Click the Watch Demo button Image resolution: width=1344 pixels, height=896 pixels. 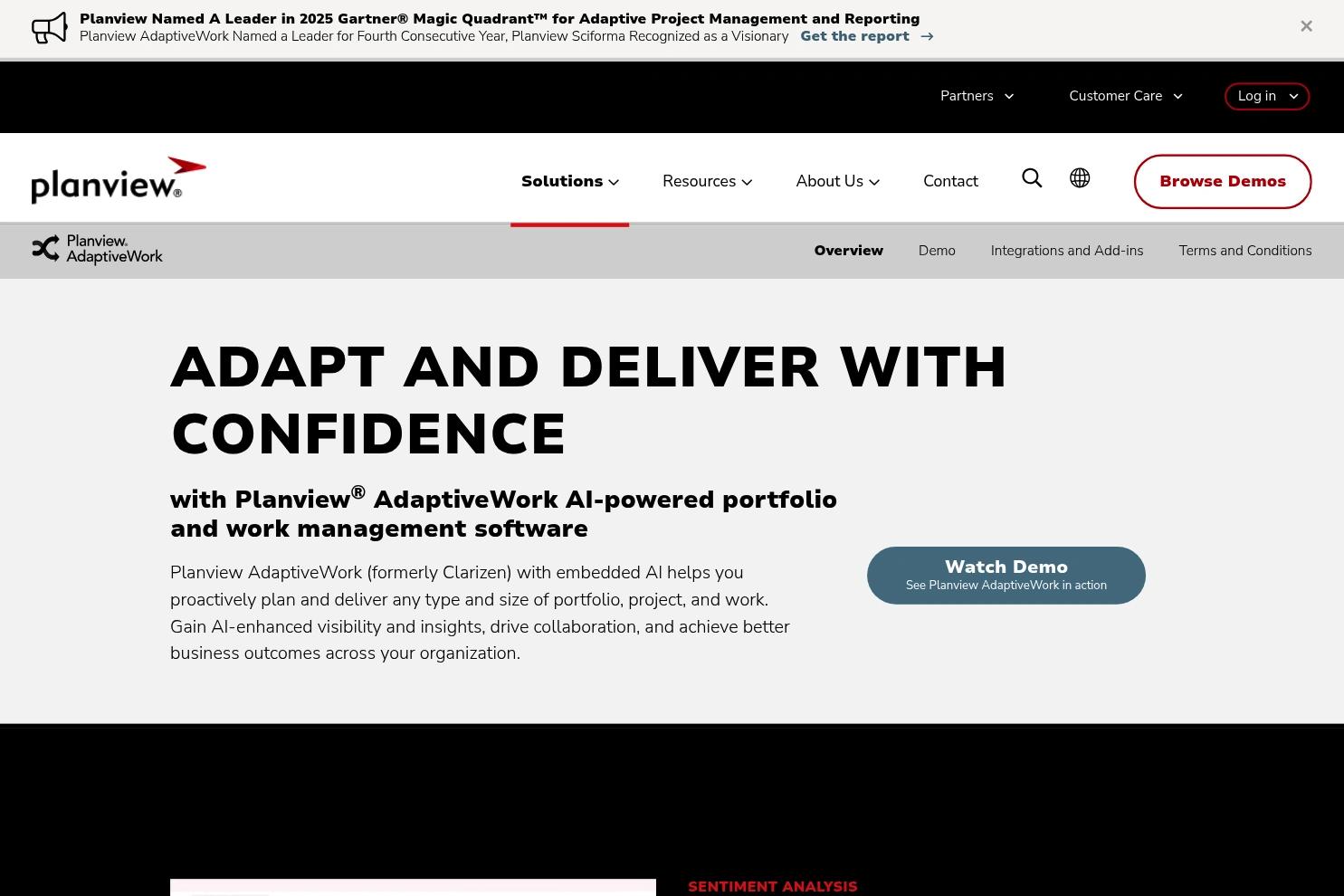(1006, 576)
